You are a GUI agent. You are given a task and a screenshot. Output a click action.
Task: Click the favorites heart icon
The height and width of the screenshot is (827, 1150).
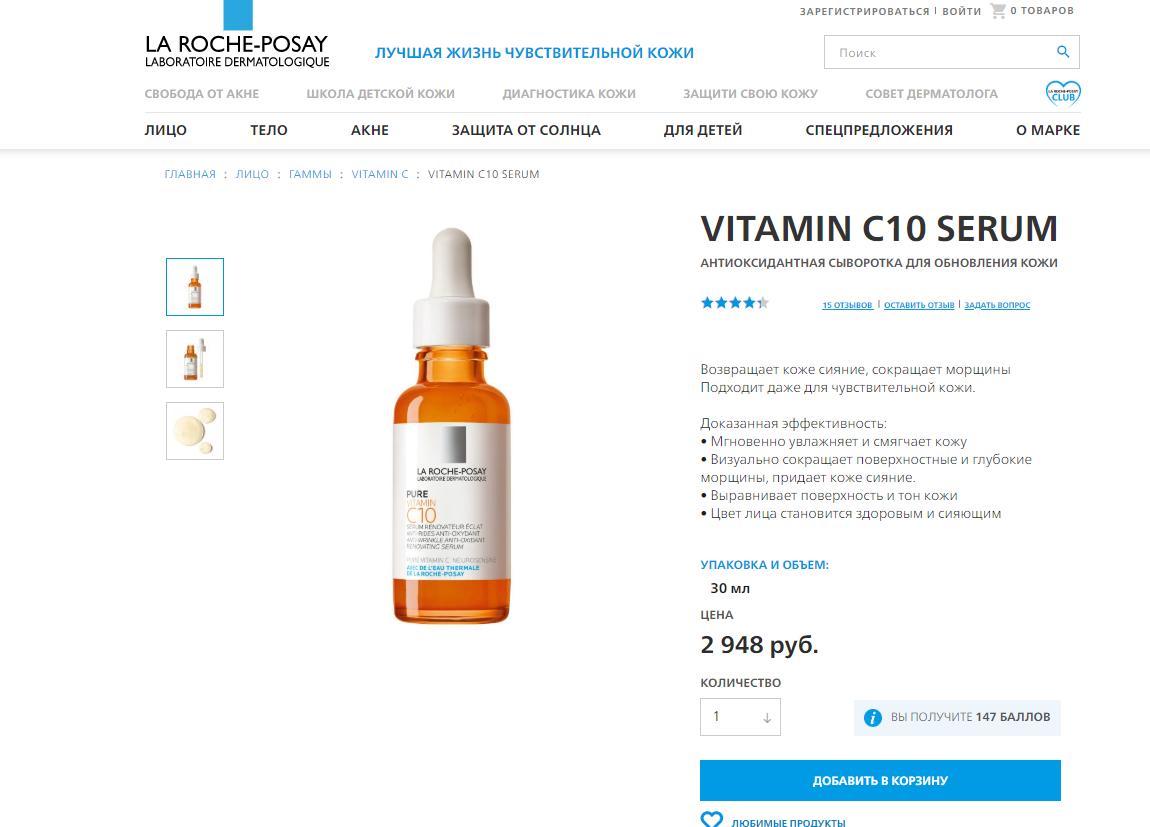click(x=711, y=820)
